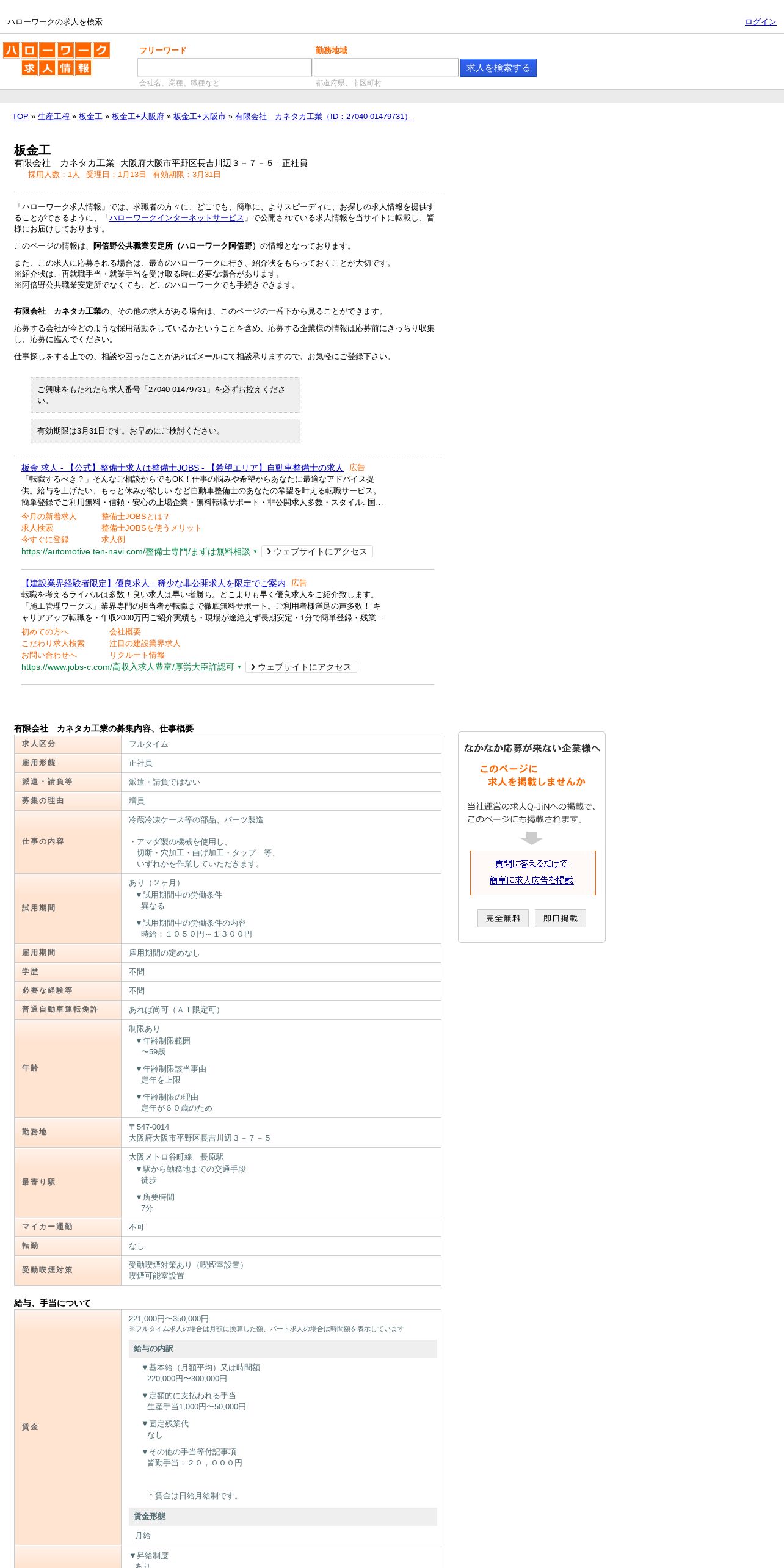Open the 有限会社 カネタカ工業 ID breadcrumb link
784x1568 pixels.
point(324,117)
